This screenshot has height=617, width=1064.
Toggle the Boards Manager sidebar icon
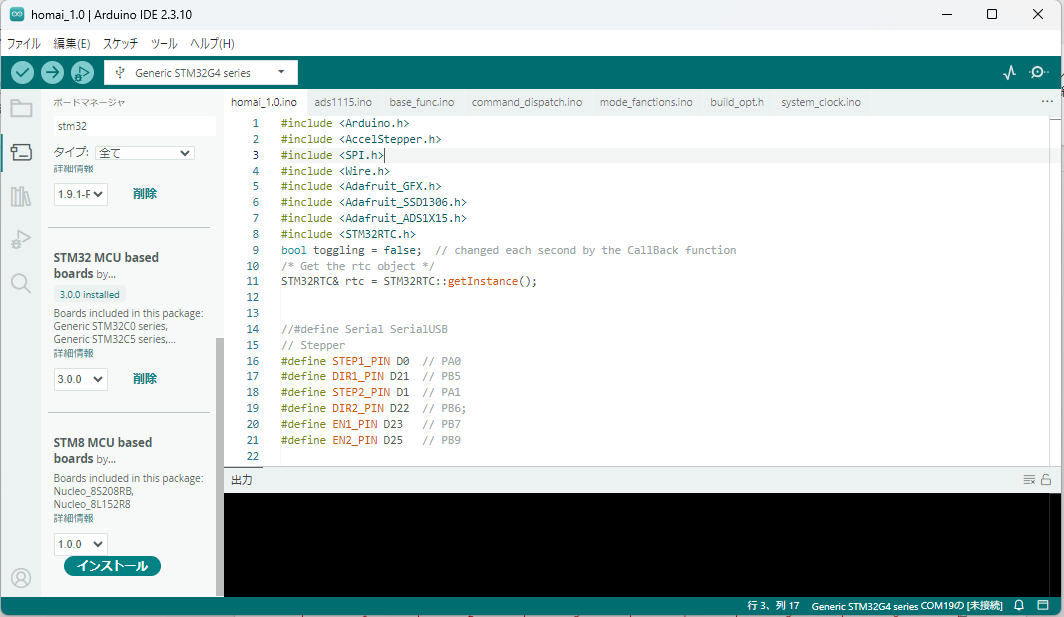coord(21,152)
